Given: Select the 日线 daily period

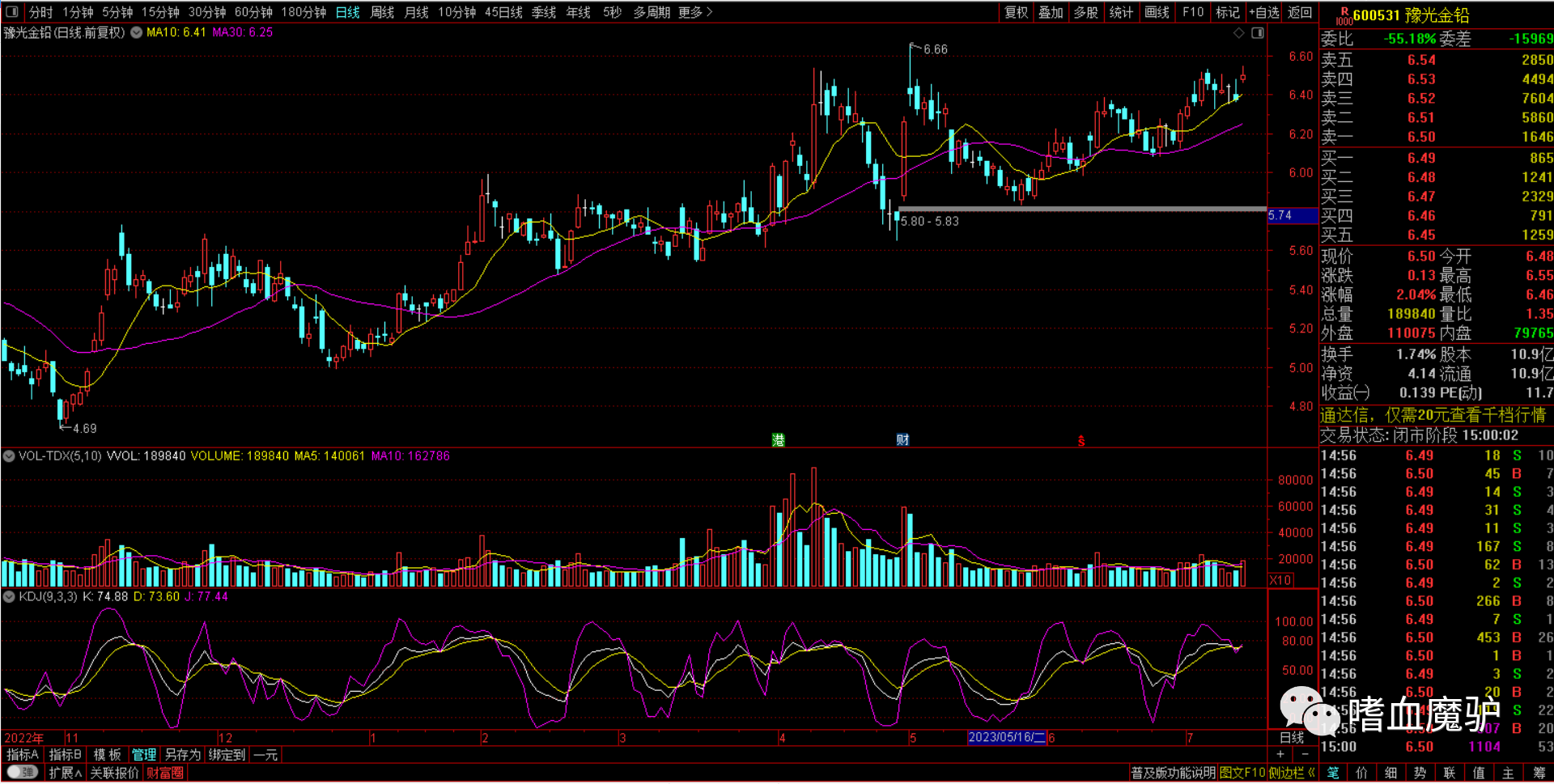Looking at the screenshot, I should tap(348, 12).
